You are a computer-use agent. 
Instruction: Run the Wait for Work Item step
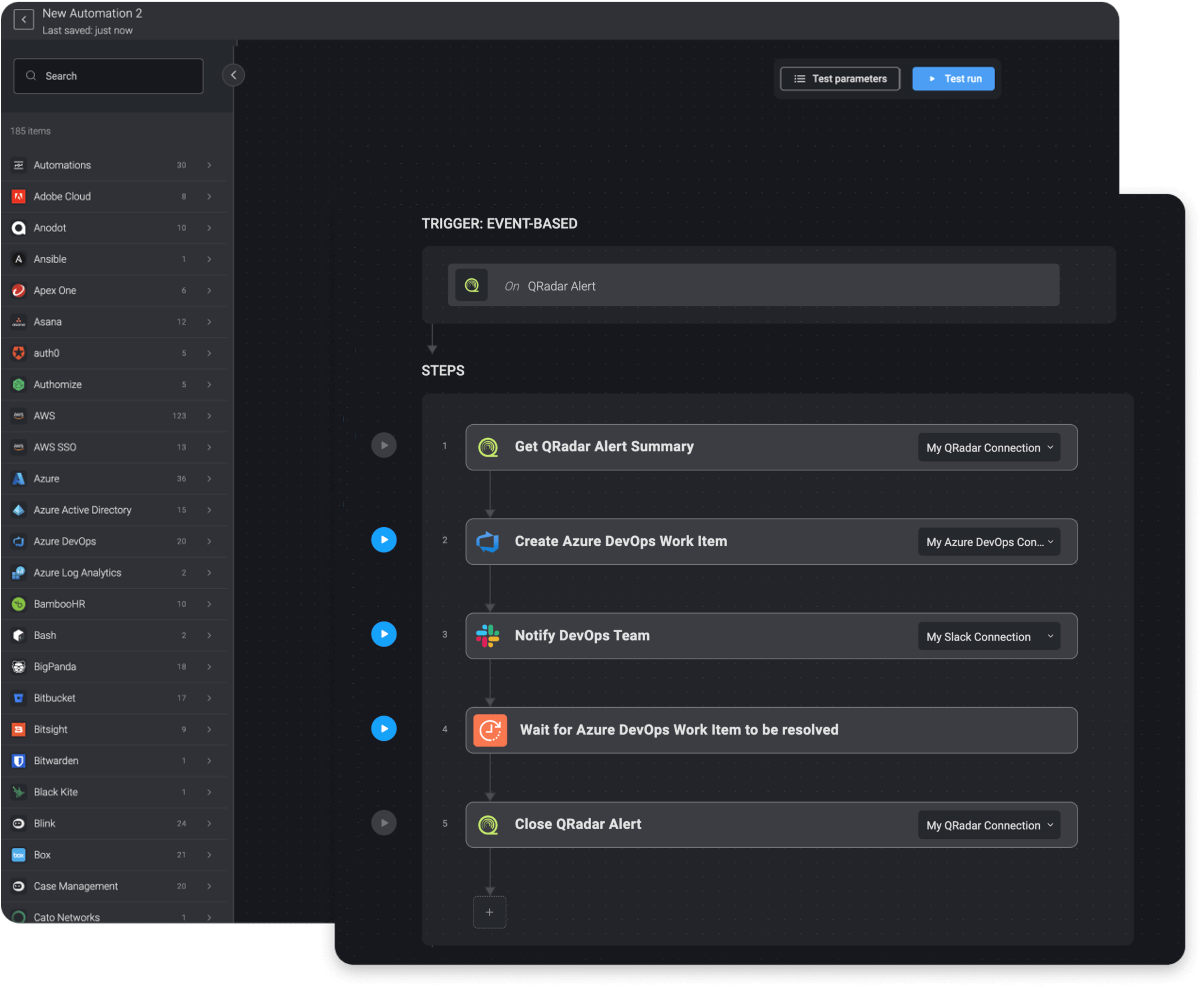pos(385,728)
